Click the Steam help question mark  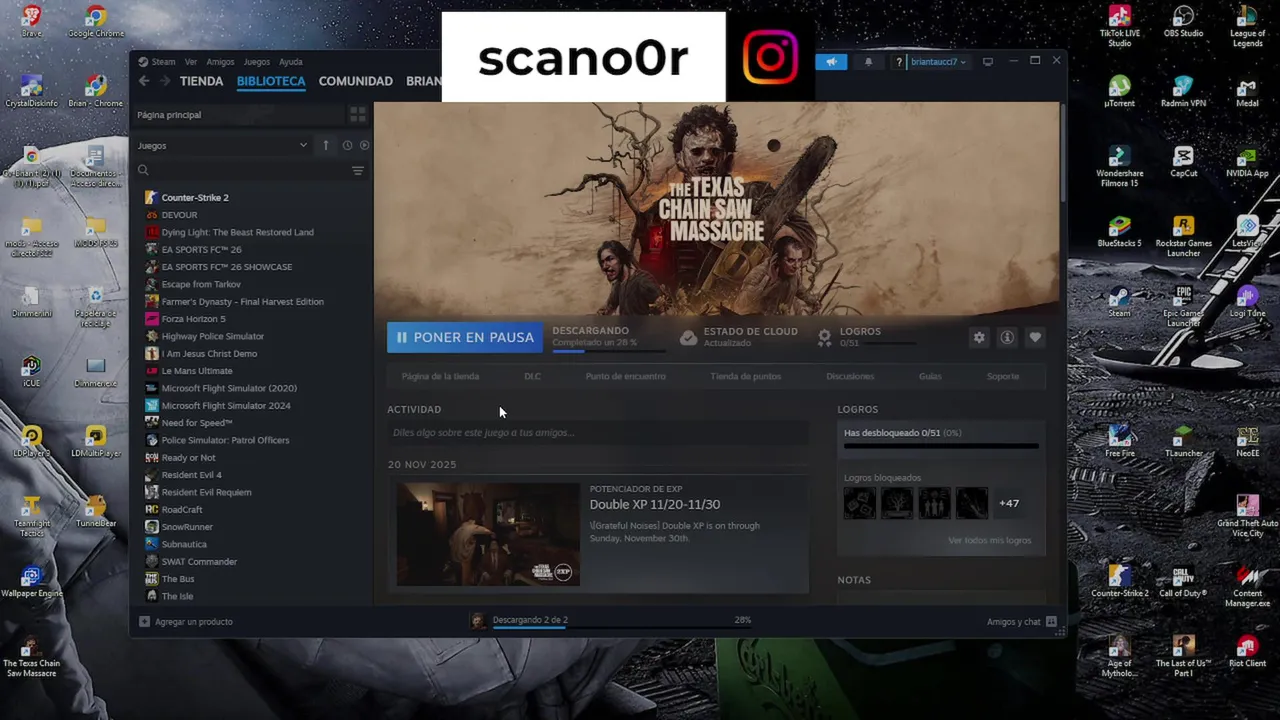pos(899,62)
